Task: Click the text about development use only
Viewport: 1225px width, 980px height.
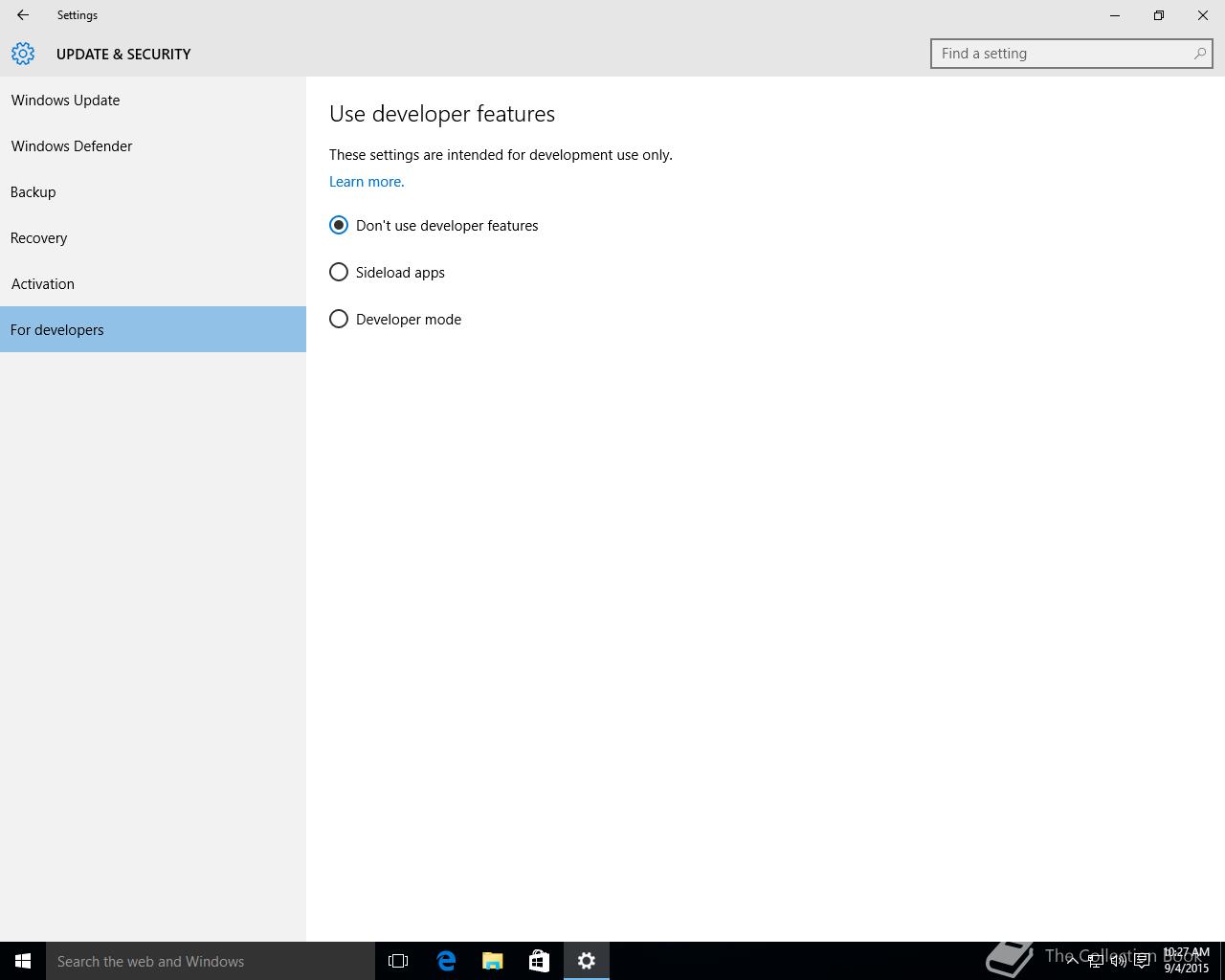Action: point(501,155)
